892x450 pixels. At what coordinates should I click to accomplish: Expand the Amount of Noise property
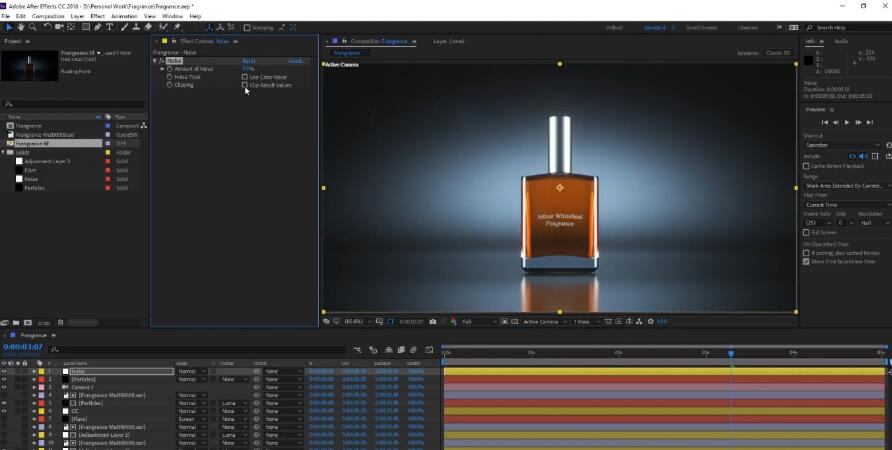[x=163, y=69]
